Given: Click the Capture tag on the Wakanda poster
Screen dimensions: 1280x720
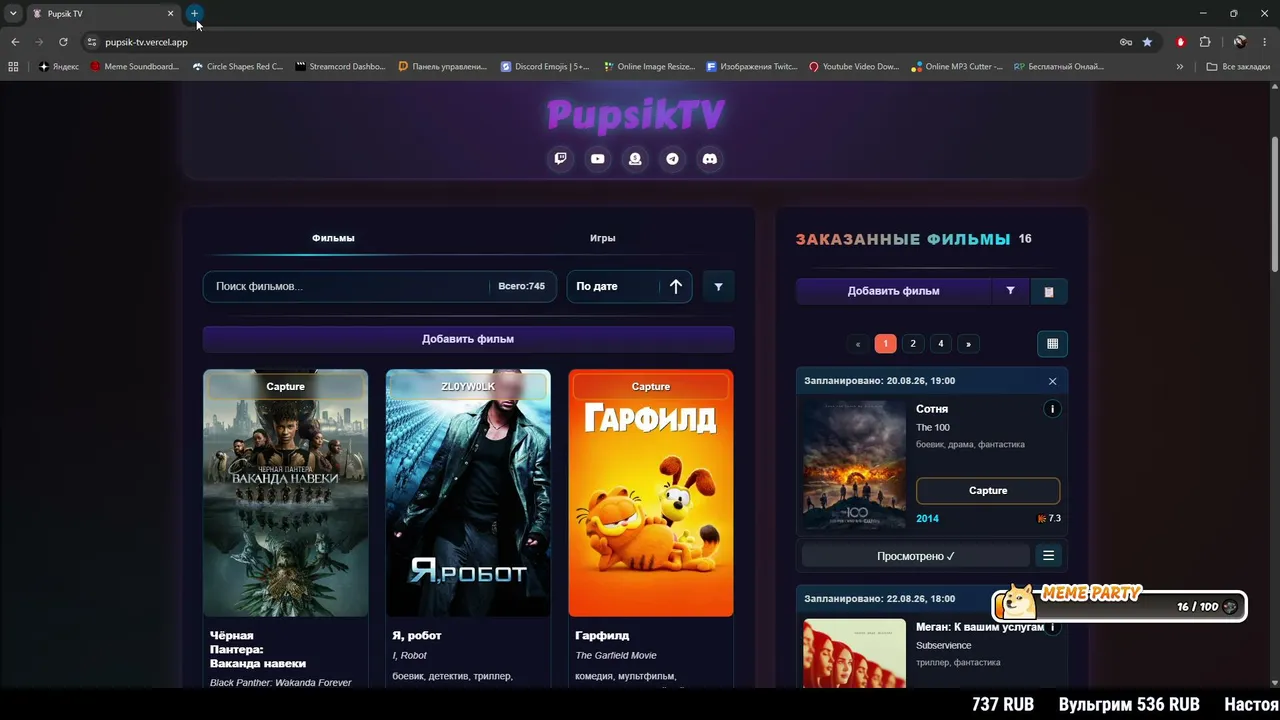Looking at the screenshot, I should 286,387.
